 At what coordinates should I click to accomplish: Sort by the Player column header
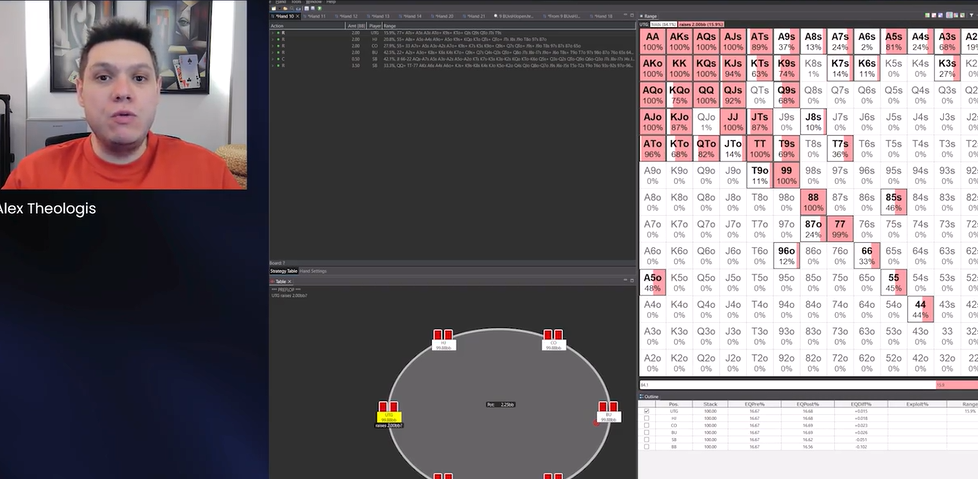[375, 26]
